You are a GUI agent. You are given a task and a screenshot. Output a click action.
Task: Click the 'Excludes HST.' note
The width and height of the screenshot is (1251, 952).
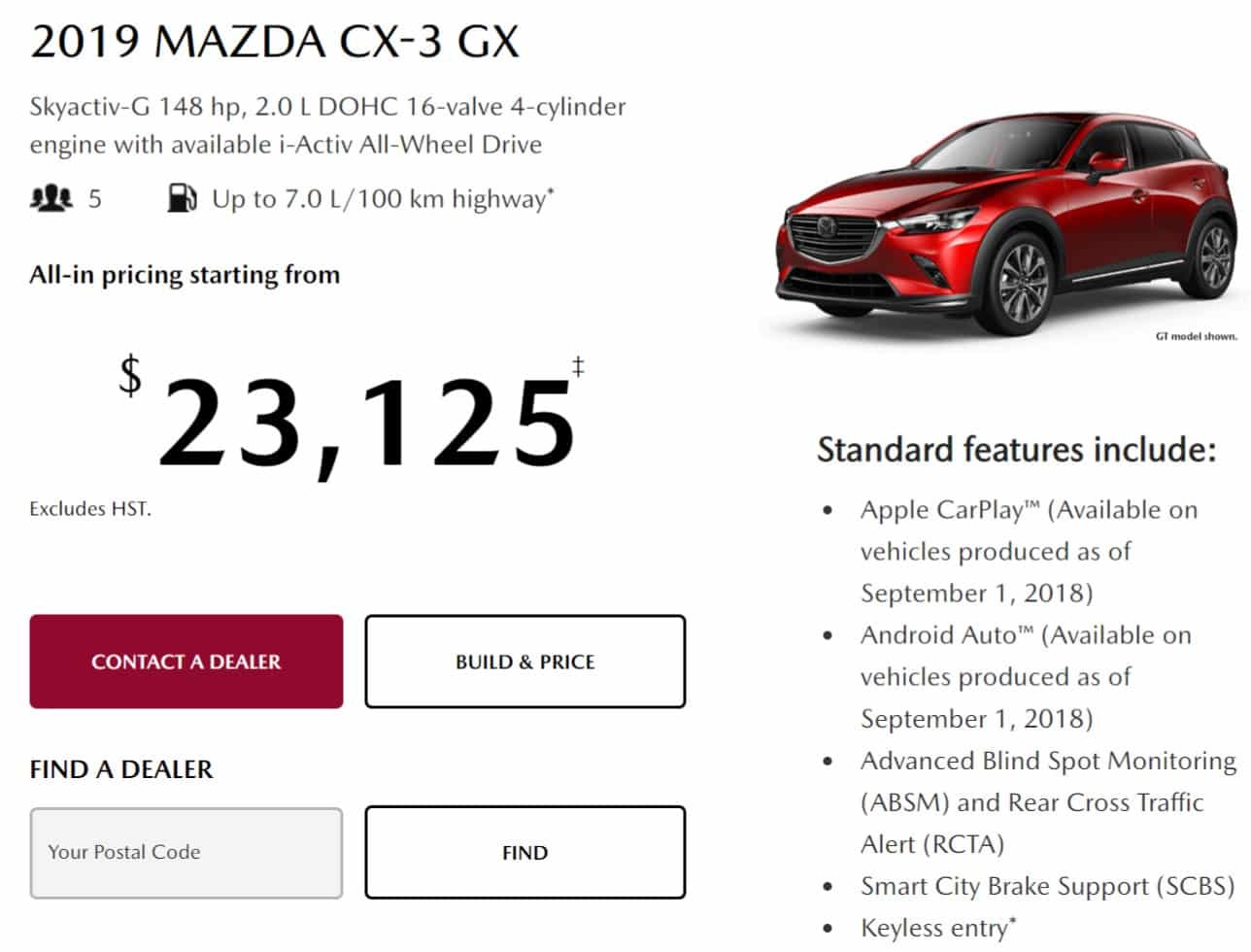tap(90, 508)
